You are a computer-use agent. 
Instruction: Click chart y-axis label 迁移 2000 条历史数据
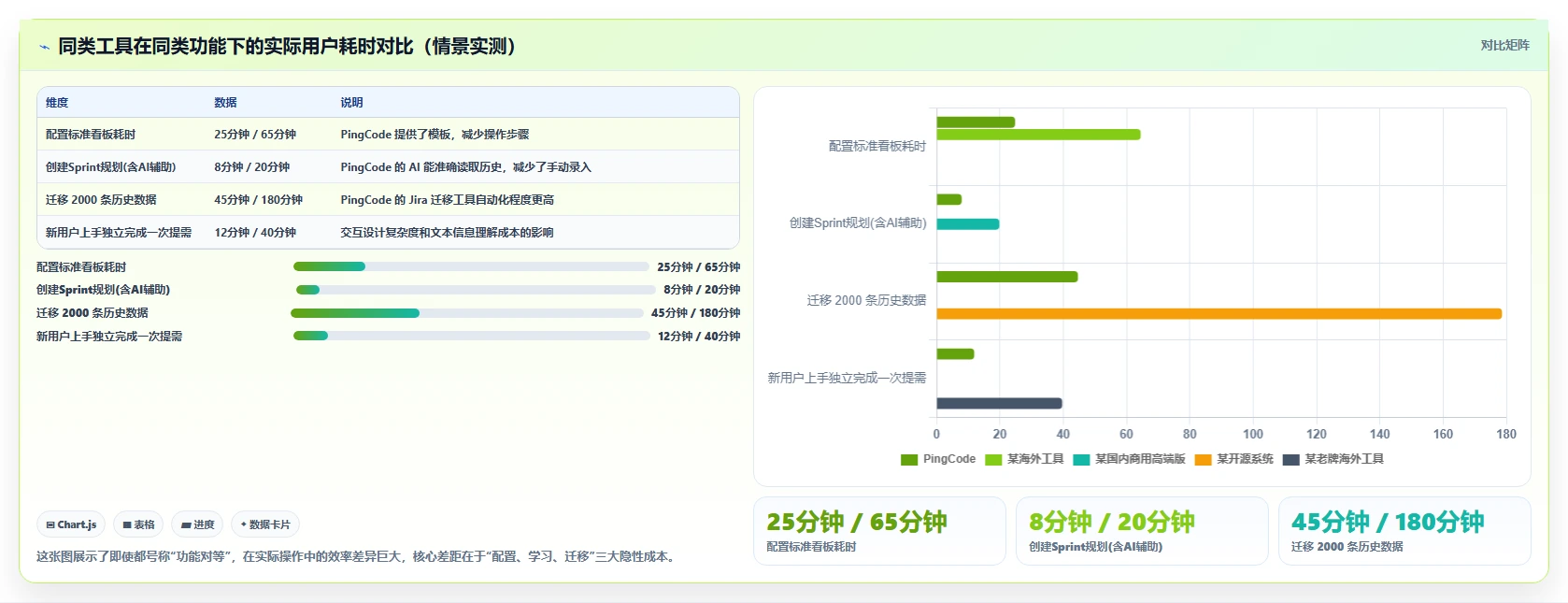pos(866,301)
